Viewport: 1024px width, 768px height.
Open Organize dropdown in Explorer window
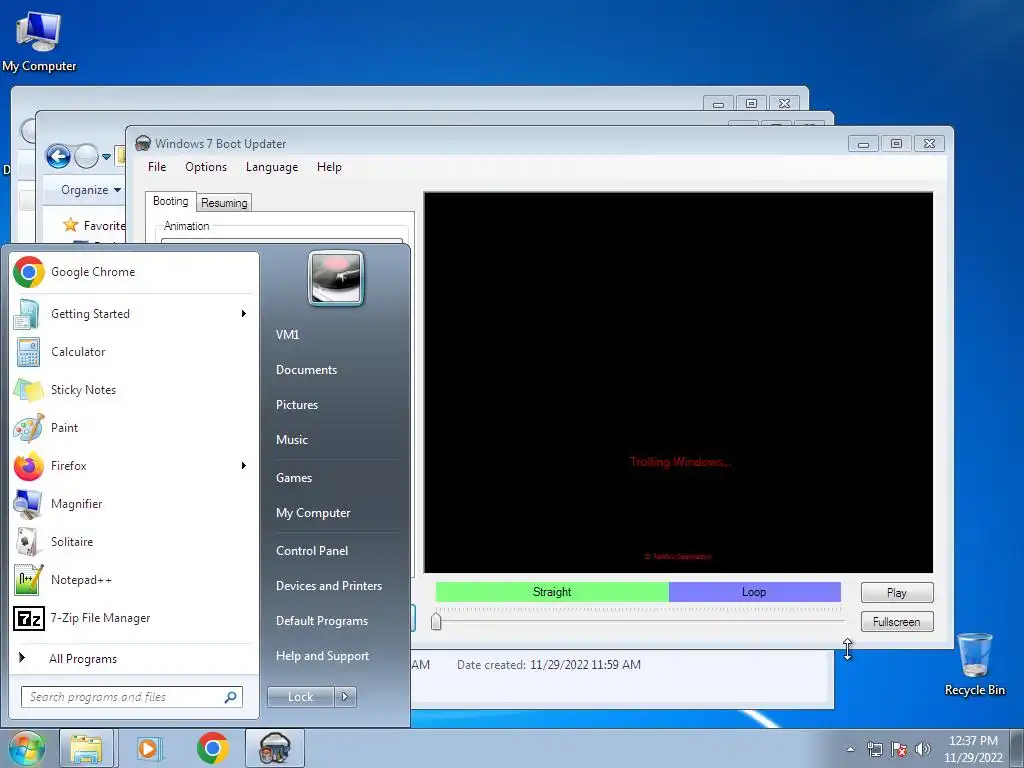tap(91, 190)
